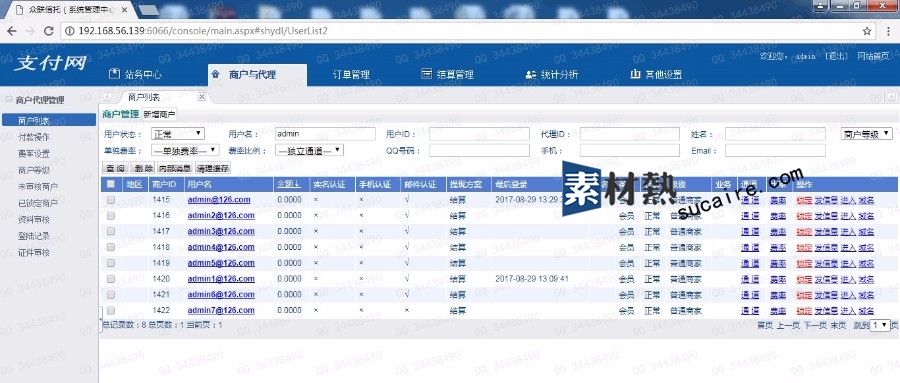
Task: Check the box for merchant 1420
Action: coord(111,279)
